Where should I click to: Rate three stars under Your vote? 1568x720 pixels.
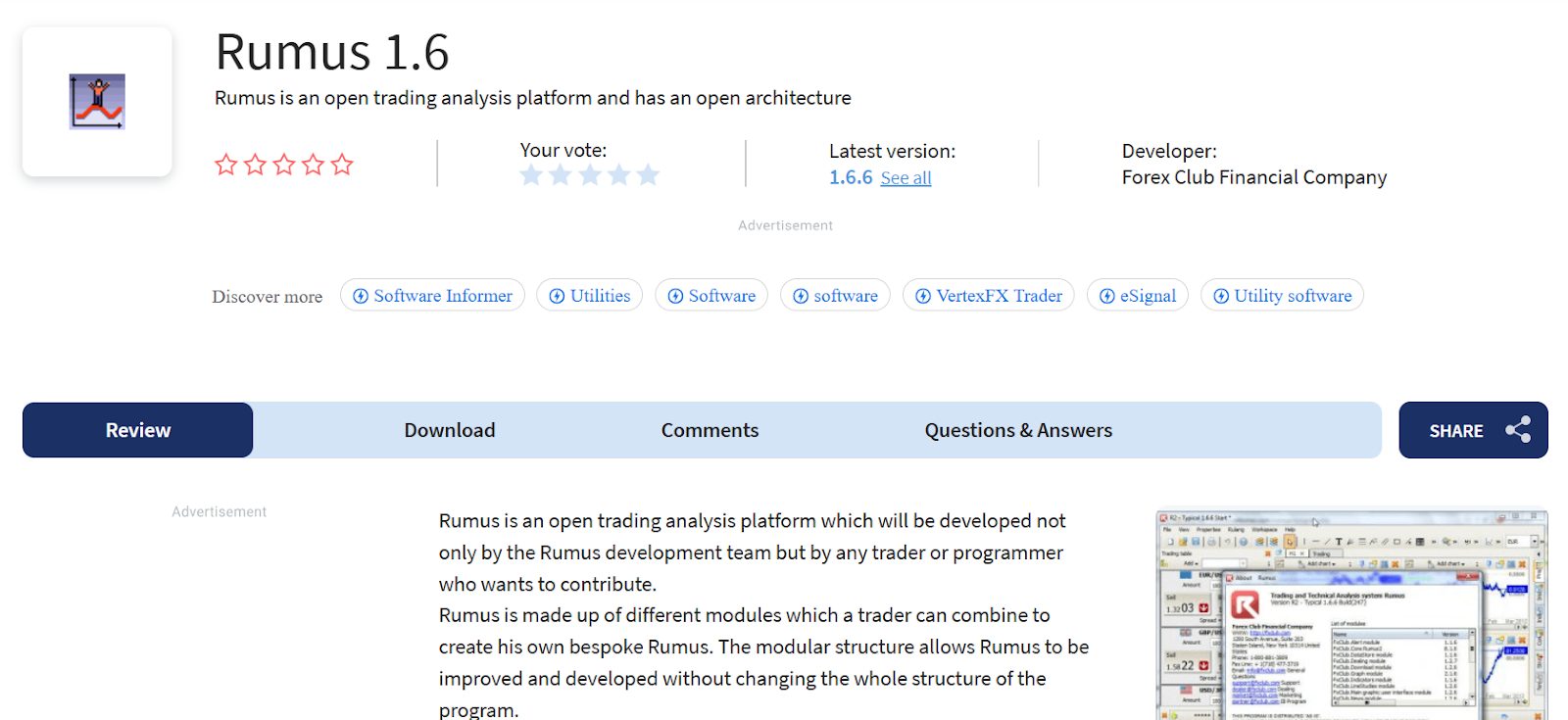coord(590,175)
